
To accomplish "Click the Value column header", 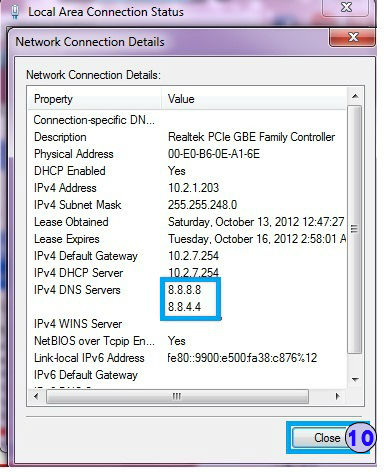I will 254,99.
